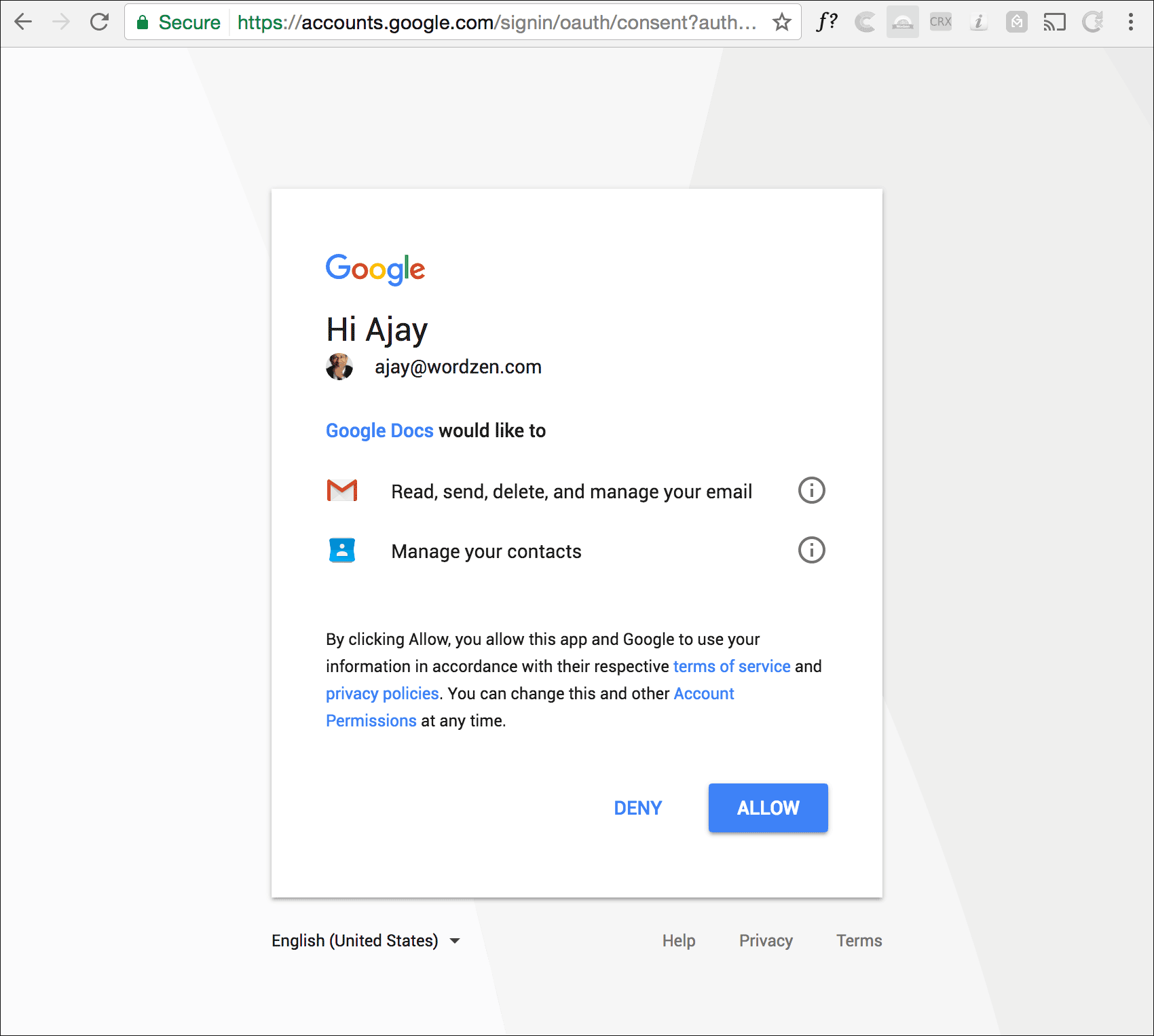
Task: Click the Ajay profile picture
Action: pos(339,367)
